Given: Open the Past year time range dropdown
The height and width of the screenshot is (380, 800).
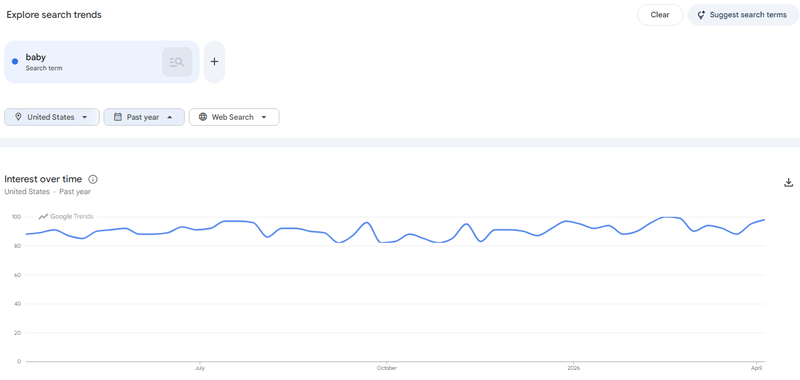Looking at the screenshot, I should pos(144,117).
